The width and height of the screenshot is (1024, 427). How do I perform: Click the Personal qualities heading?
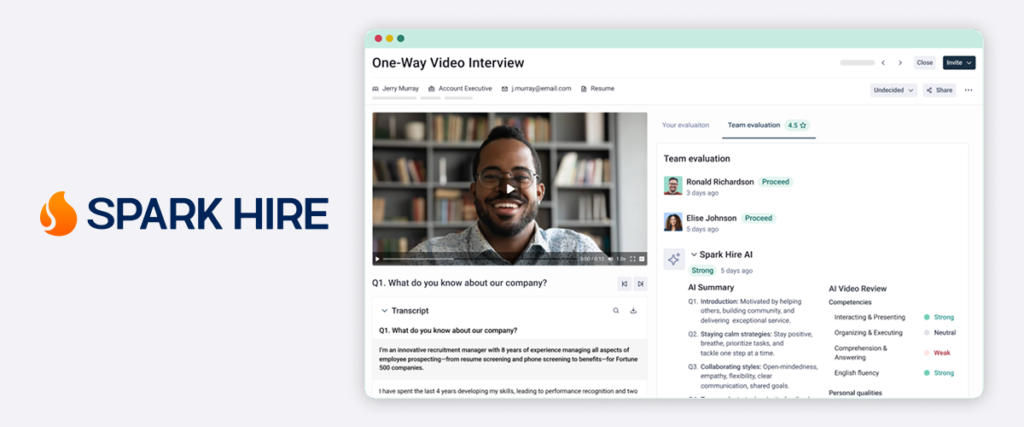(856, 393)
